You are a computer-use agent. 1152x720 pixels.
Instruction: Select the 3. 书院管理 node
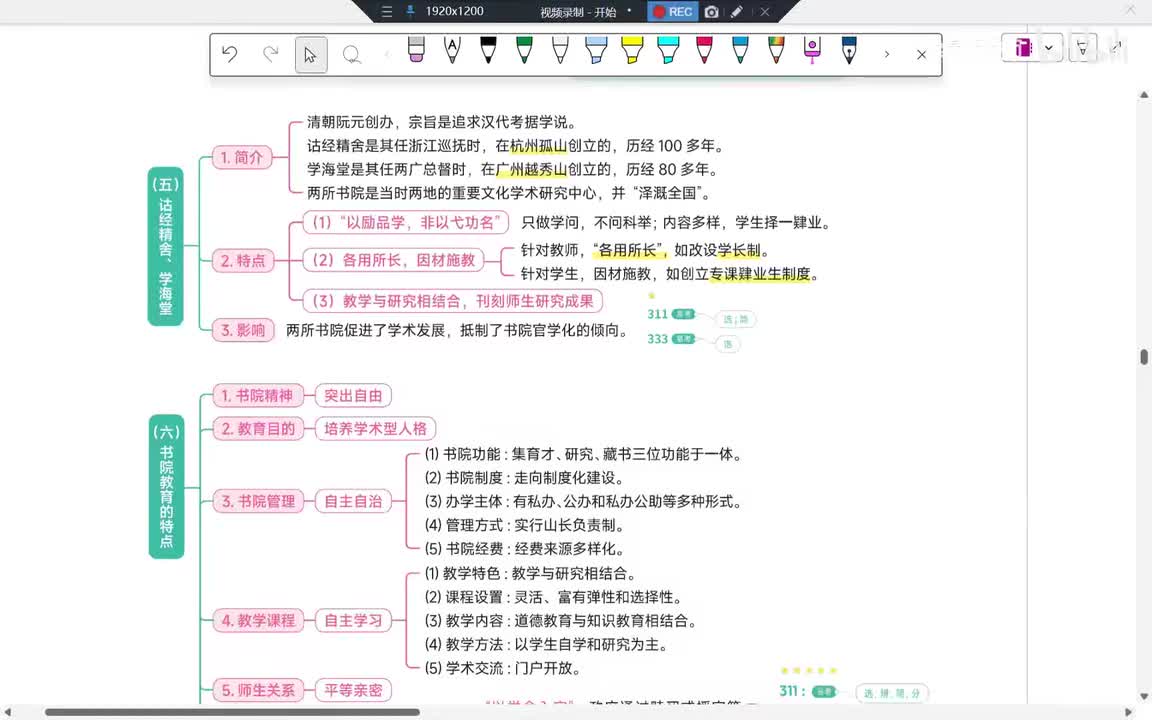258,502
